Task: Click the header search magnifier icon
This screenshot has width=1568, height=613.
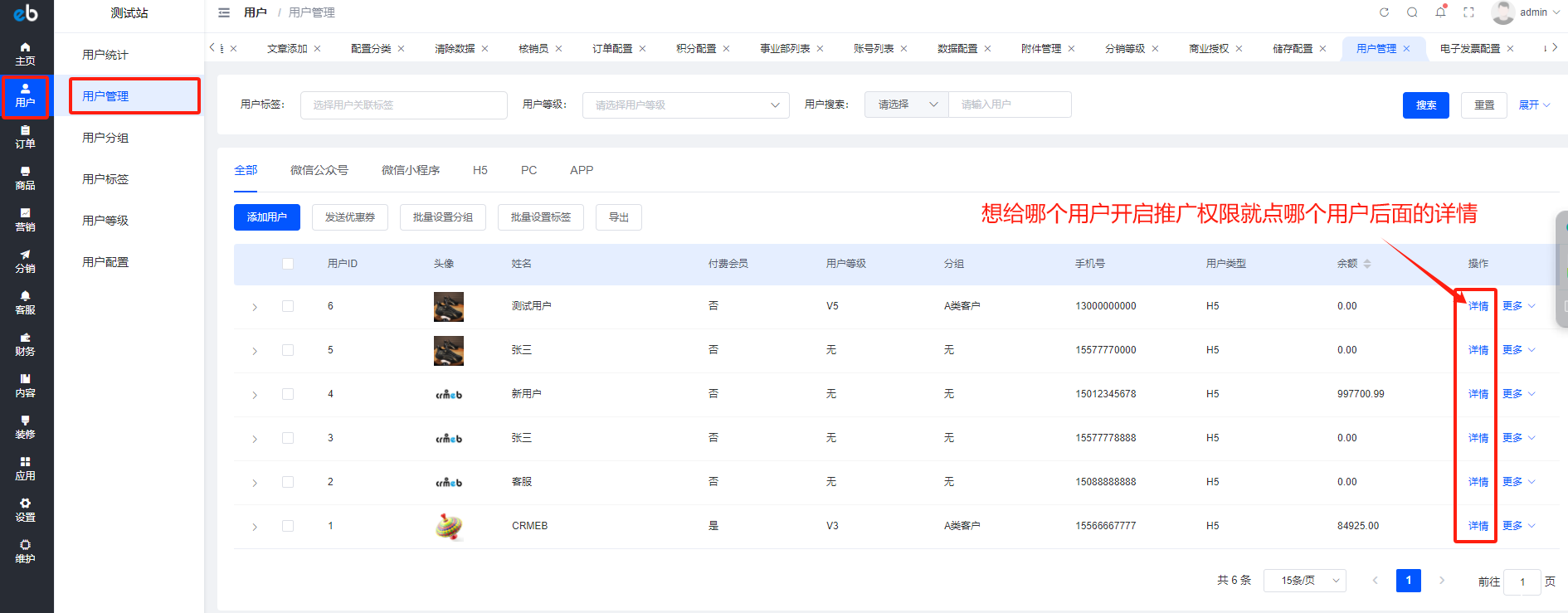Action: pyautogui.click(x=1412, y=12)
